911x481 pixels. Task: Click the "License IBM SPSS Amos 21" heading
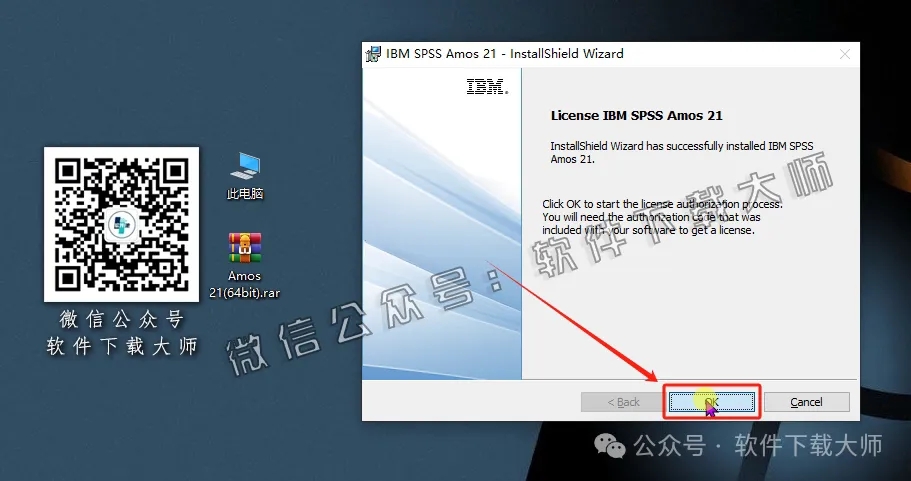point(637,115)
